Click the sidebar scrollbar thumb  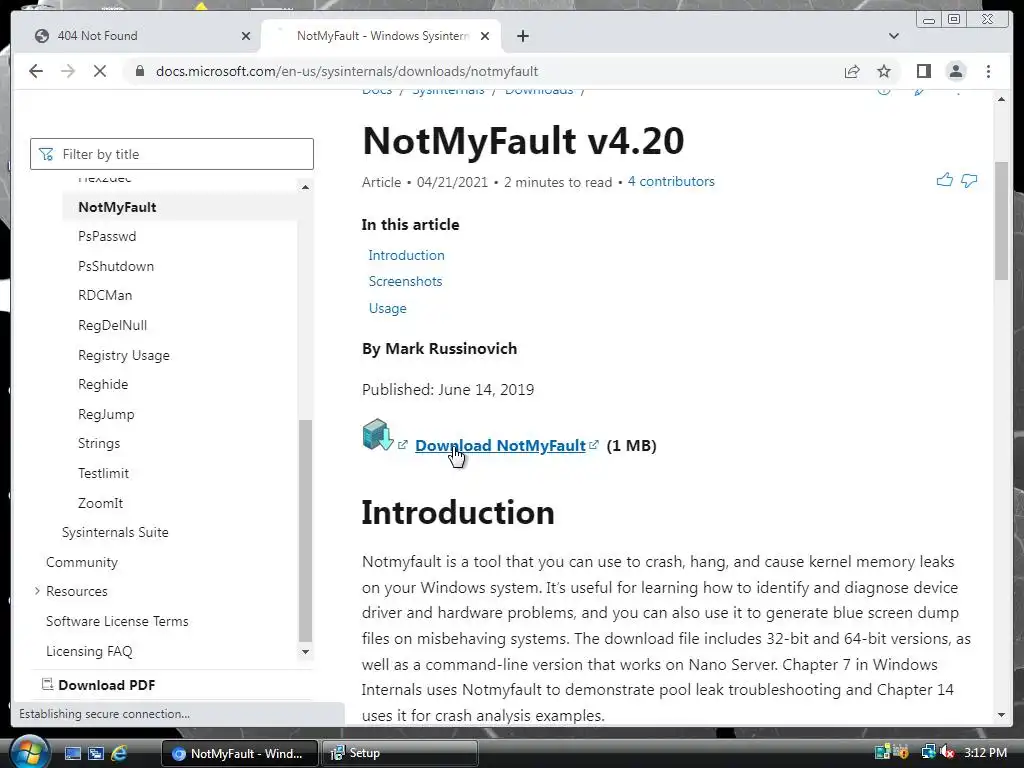[305, 530]
